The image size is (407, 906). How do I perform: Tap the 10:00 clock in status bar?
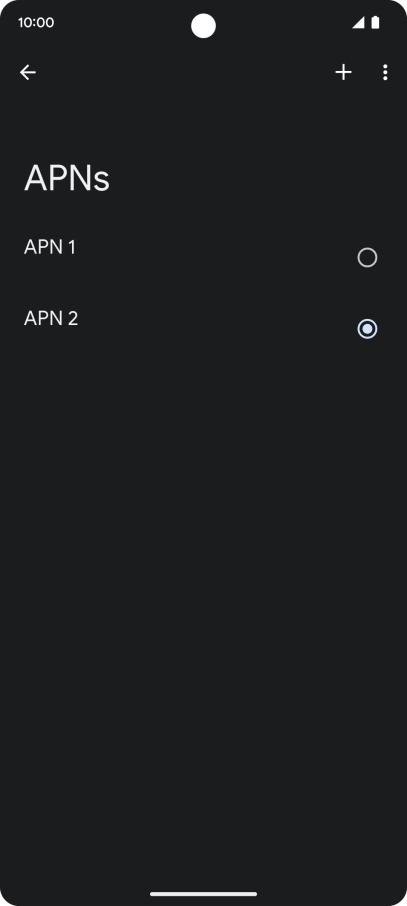(x=36, y=23)
